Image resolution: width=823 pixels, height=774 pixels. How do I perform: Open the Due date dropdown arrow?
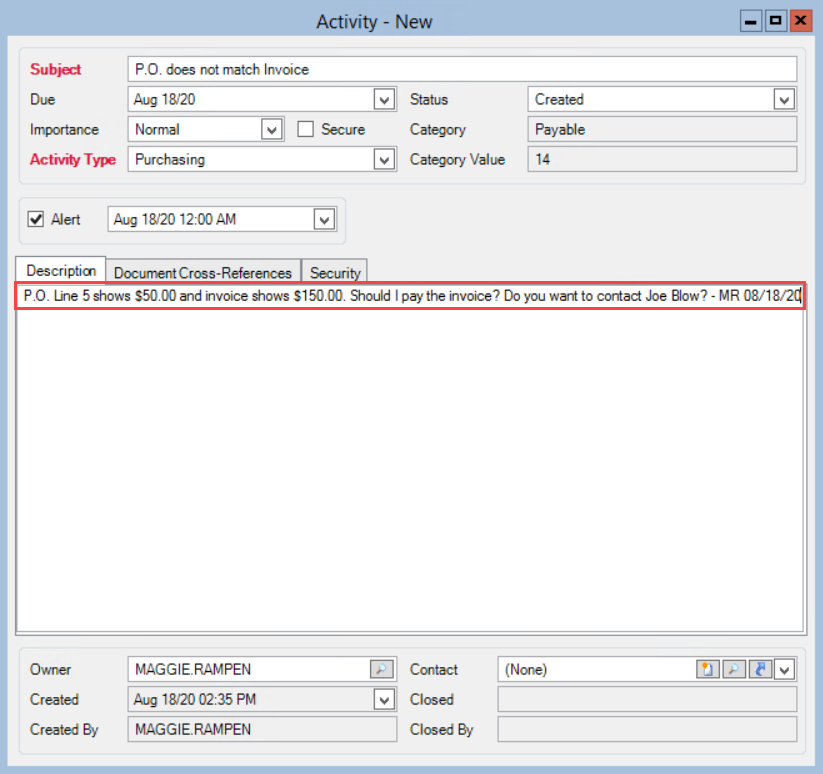[384, 100]
